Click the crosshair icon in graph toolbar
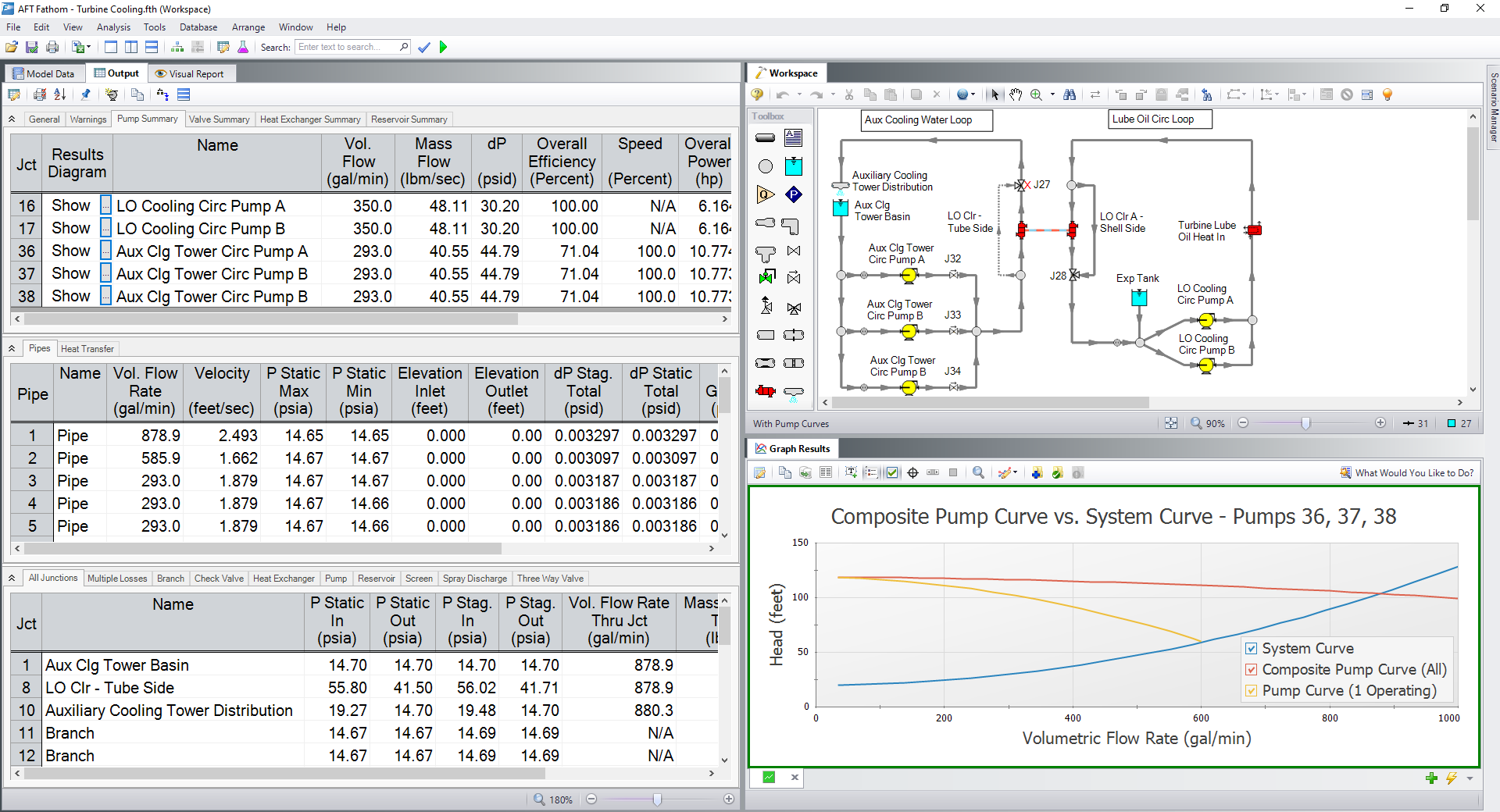This screenshot has width=1500, height=812. point(912,473)
